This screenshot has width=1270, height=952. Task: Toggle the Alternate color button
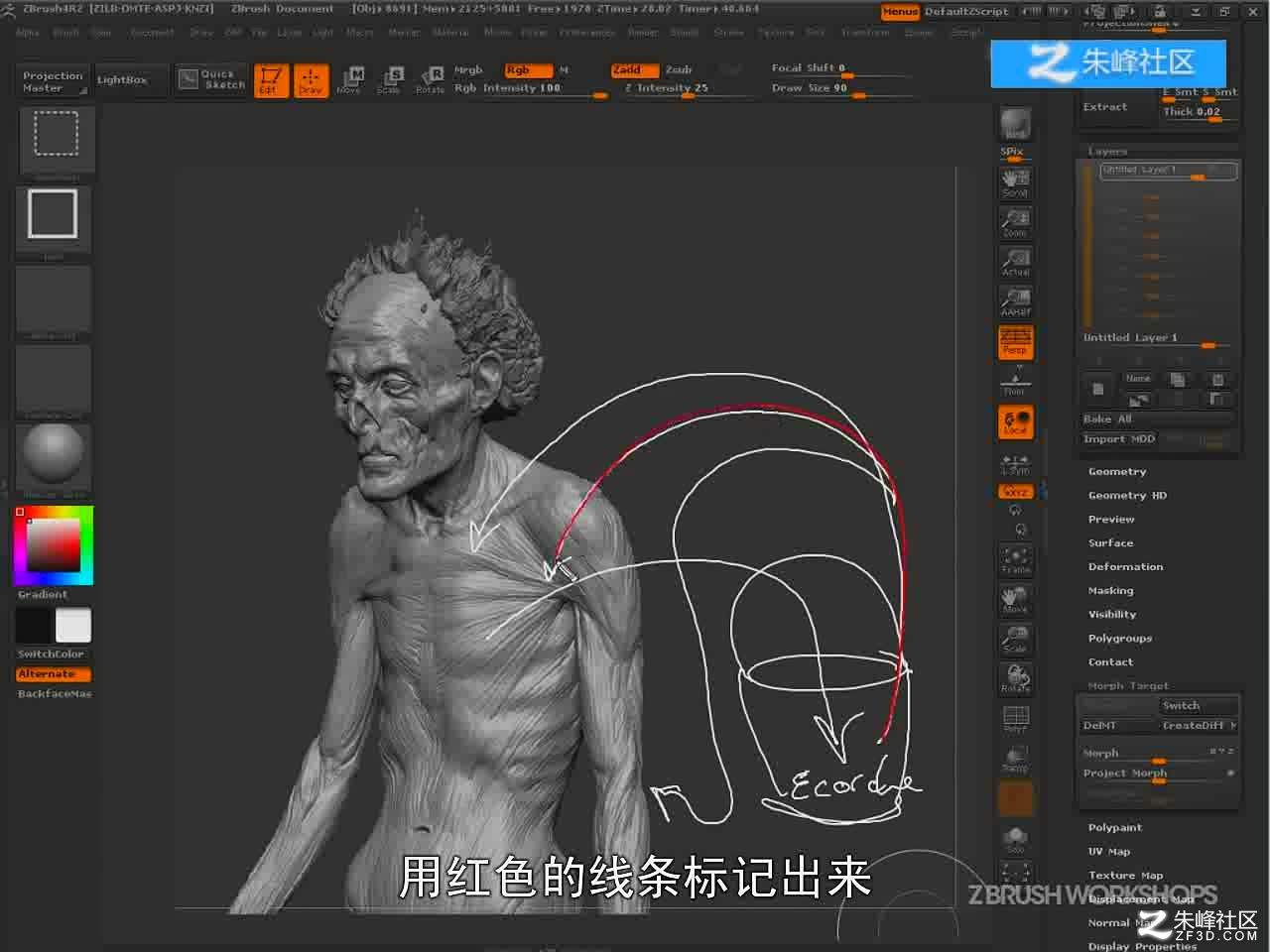54,674
